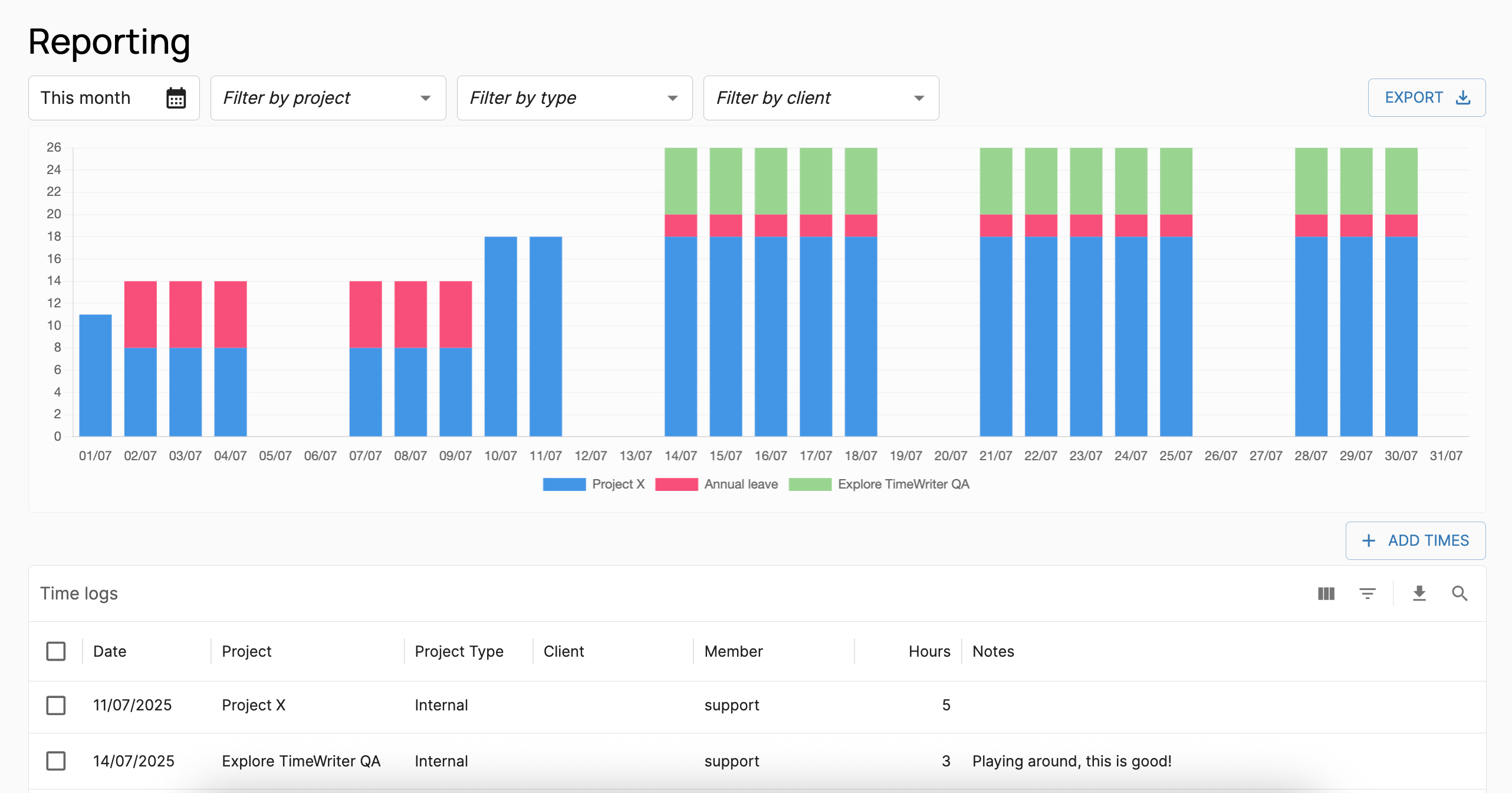This screenshot has width=1512, height=793.
Task: Toggle the blue Project X legend swatch
Action: click(564, 484)
